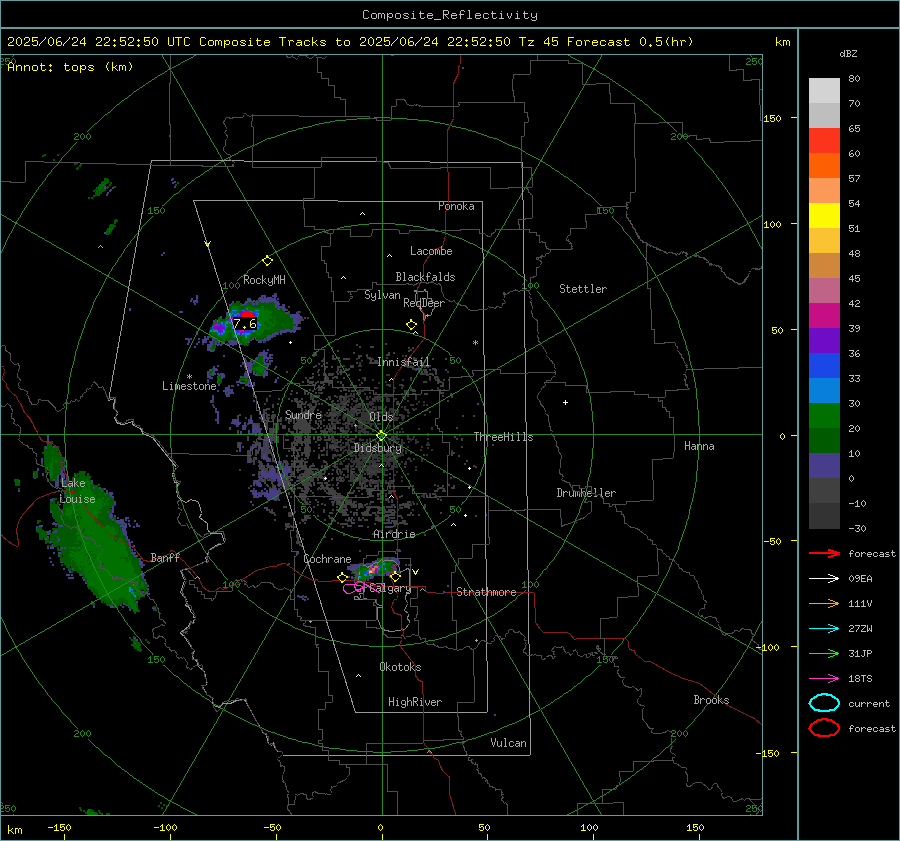Image resolution: width=900 pixels, height=841 pixels.
Task: Click the Ponoka town label
Action: pyautogui.click(x=456, y=206)
